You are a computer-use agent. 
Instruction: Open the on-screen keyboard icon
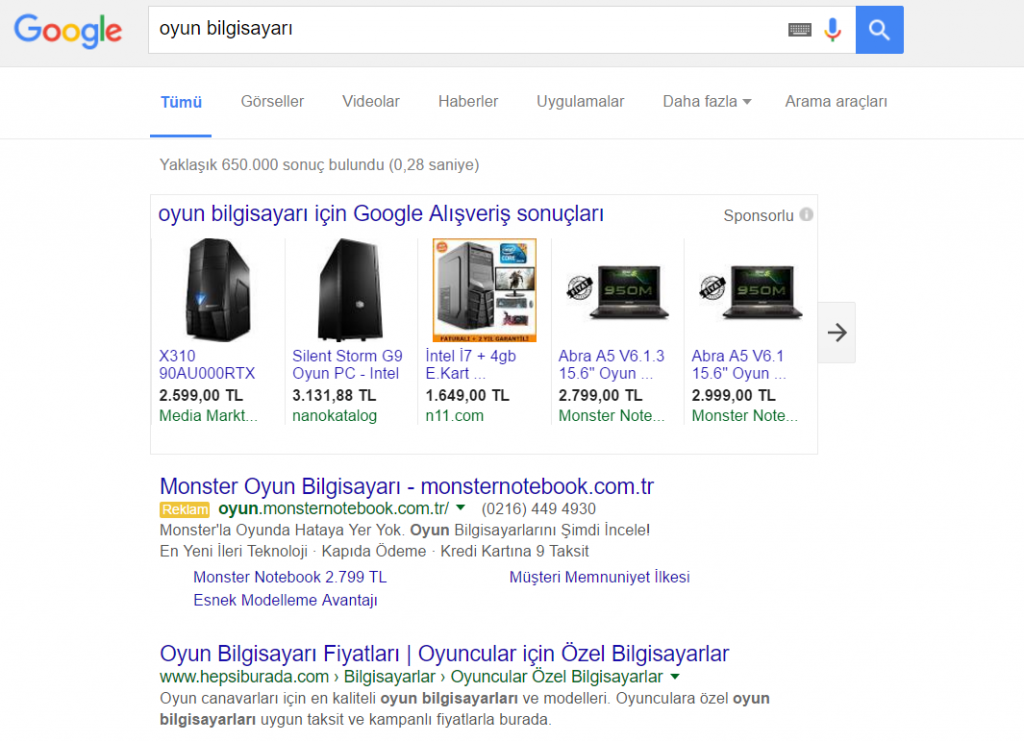799,30
